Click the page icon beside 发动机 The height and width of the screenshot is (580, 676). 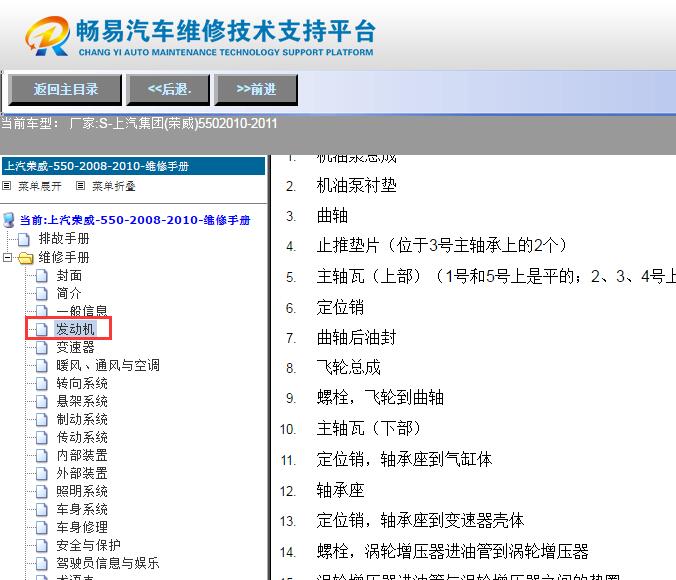pos(41,329)
